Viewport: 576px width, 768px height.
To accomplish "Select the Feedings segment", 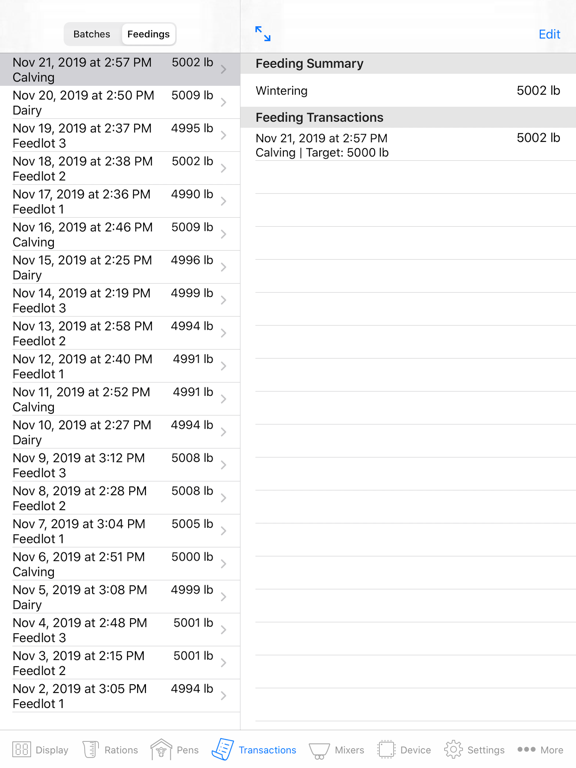I will coord(148,34).
